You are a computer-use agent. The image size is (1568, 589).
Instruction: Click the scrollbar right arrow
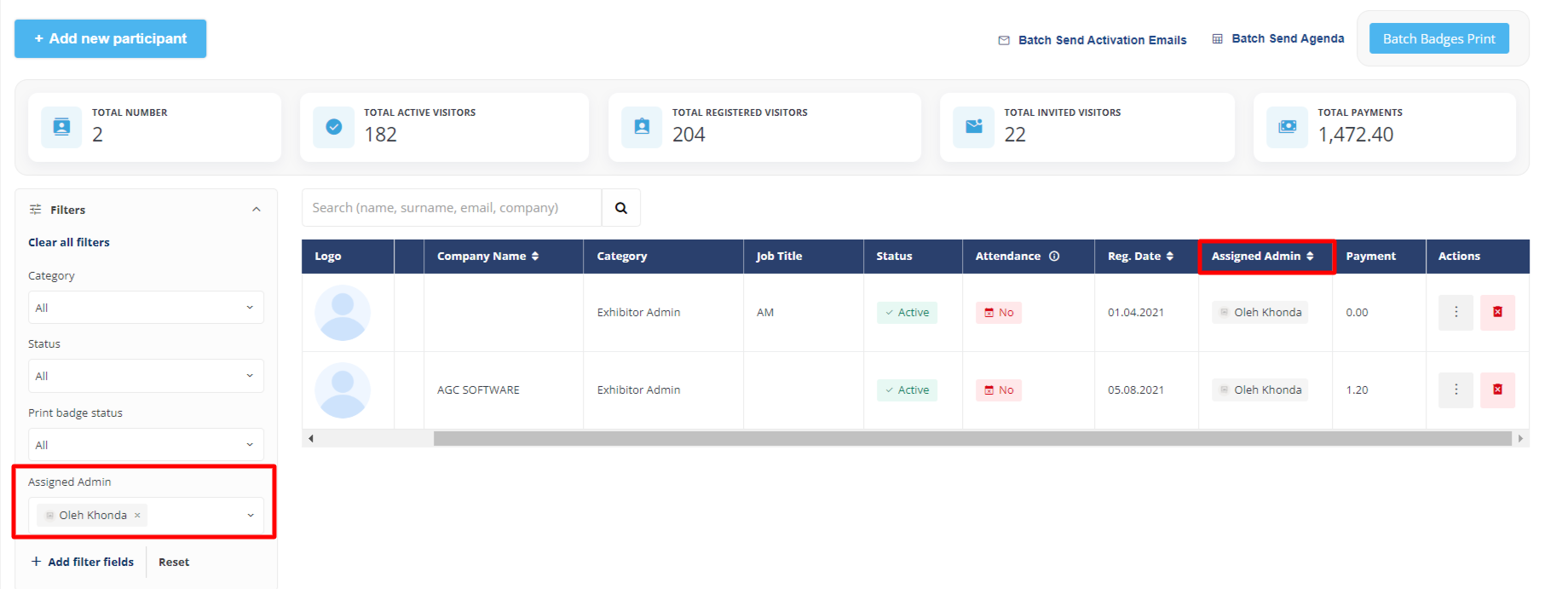point(1519,438)
